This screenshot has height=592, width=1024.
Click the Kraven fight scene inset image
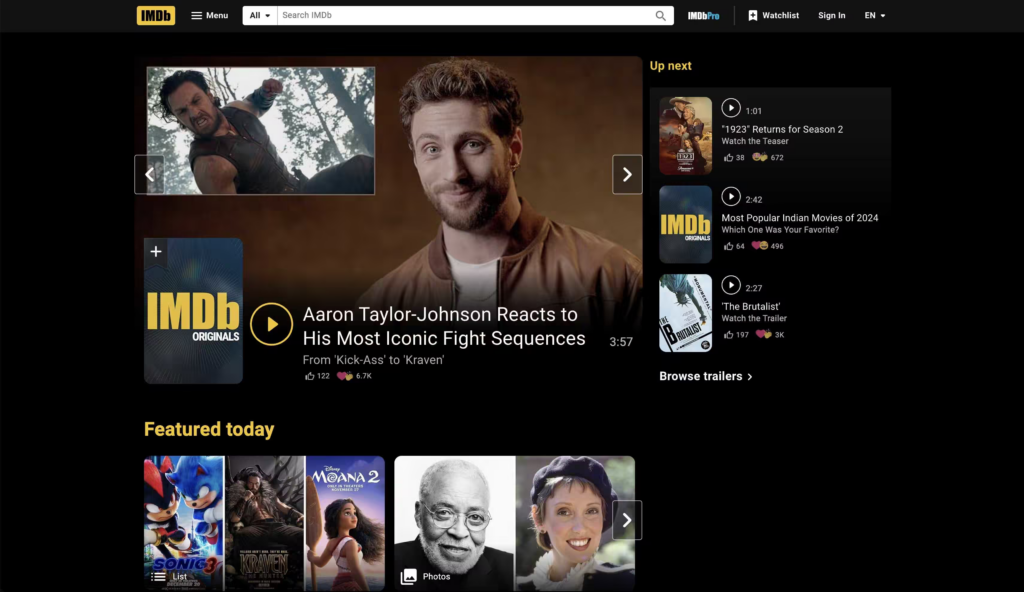261,130
